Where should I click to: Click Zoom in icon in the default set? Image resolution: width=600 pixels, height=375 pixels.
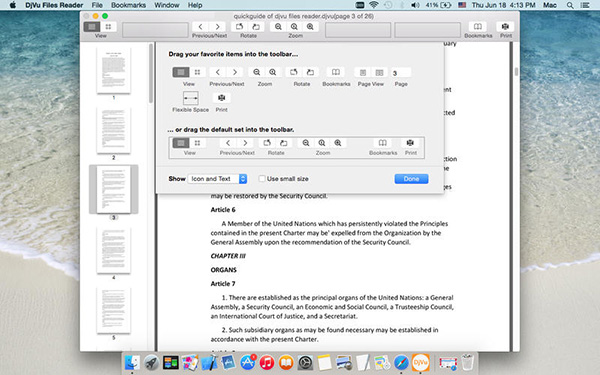coord(338,143)
